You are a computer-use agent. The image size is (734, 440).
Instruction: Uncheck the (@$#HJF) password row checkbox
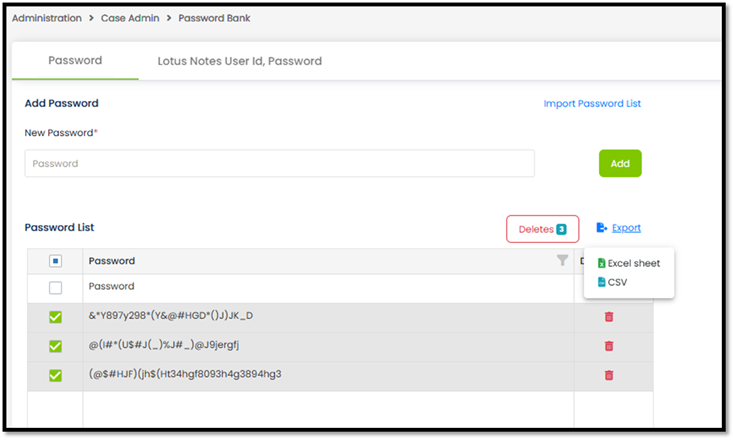pyautogui.click(x=55, y=375)
